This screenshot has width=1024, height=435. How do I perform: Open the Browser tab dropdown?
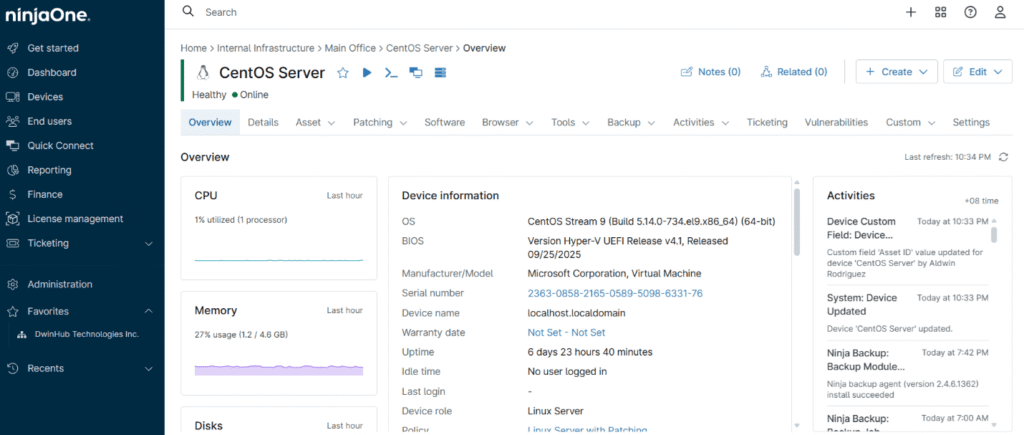click(x=507, y=122)
